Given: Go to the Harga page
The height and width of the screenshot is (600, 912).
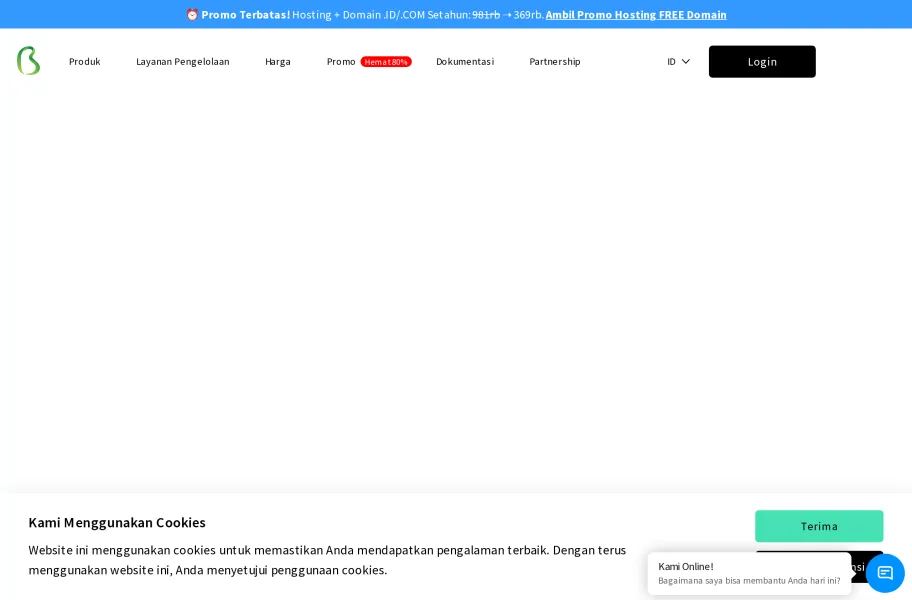Looking at the screenshot, I should [x=278, y=62].
